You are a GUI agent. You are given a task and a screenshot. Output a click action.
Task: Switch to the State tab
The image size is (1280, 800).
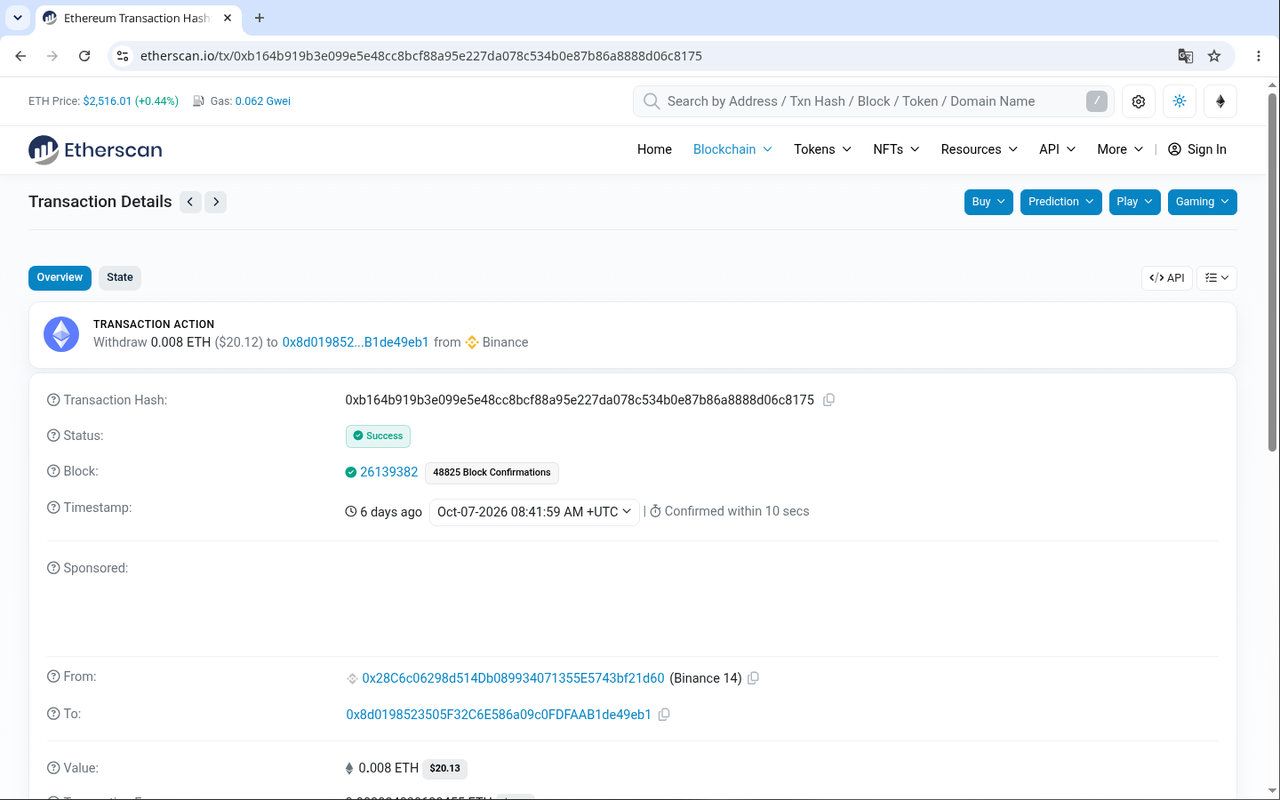pyautogui.click(x=120, y=278)
